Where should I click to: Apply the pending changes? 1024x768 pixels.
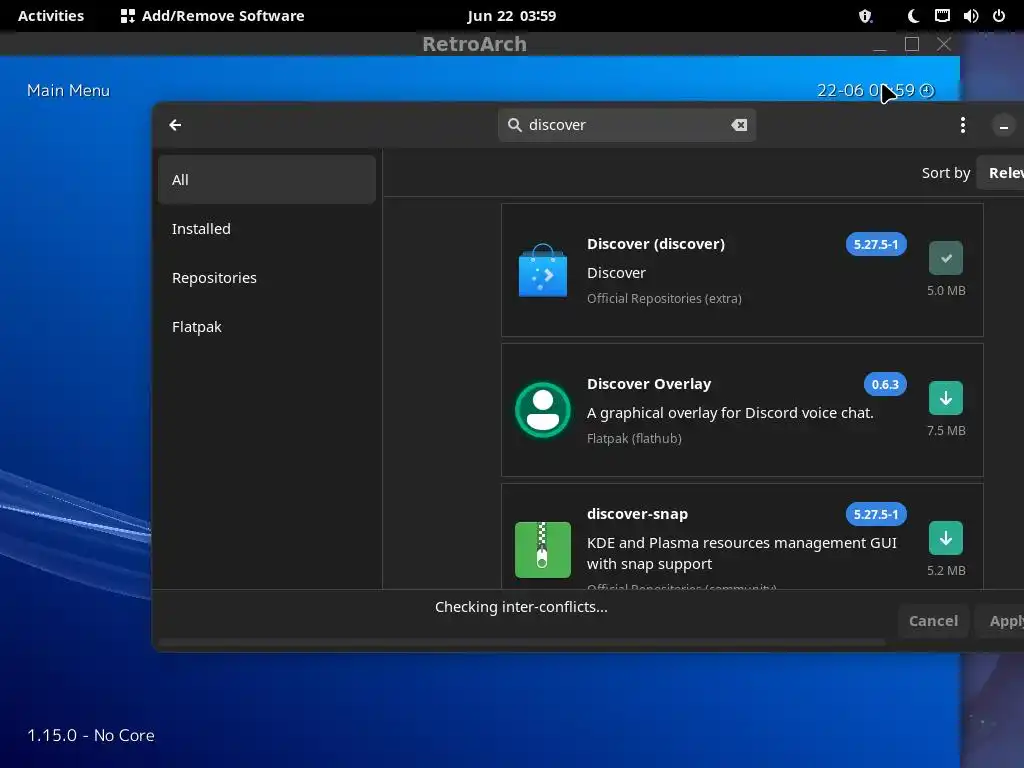click(x=1002, y=621)
